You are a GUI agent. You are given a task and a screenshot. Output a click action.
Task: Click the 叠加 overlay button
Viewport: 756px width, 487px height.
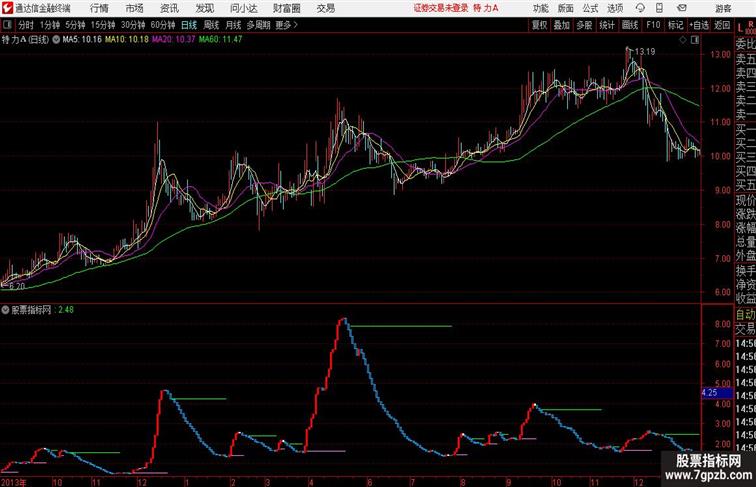coord(561,25)
